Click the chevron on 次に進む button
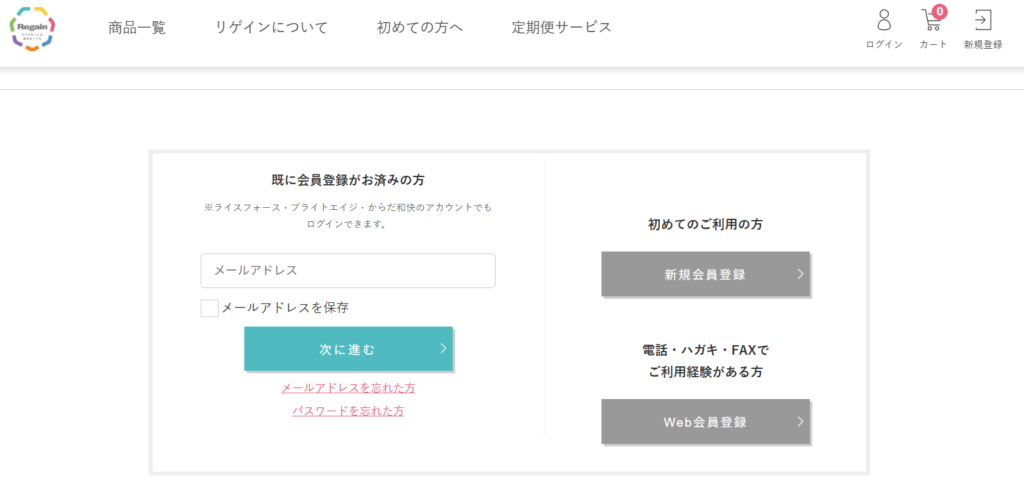1024x494 pixels. (x=443, y=348)
